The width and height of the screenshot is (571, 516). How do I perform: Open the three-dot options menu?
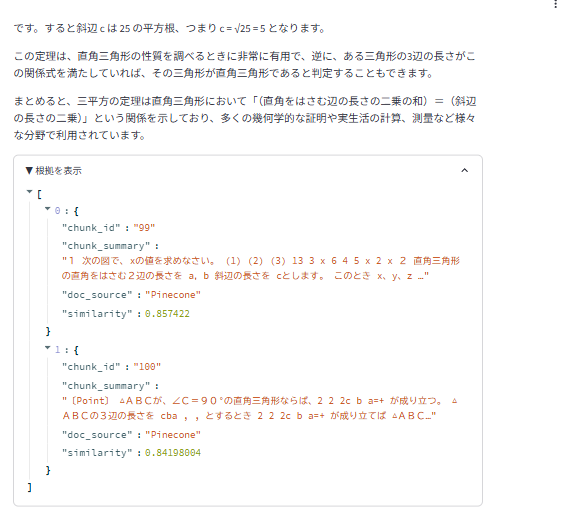[x=555, y=4]
